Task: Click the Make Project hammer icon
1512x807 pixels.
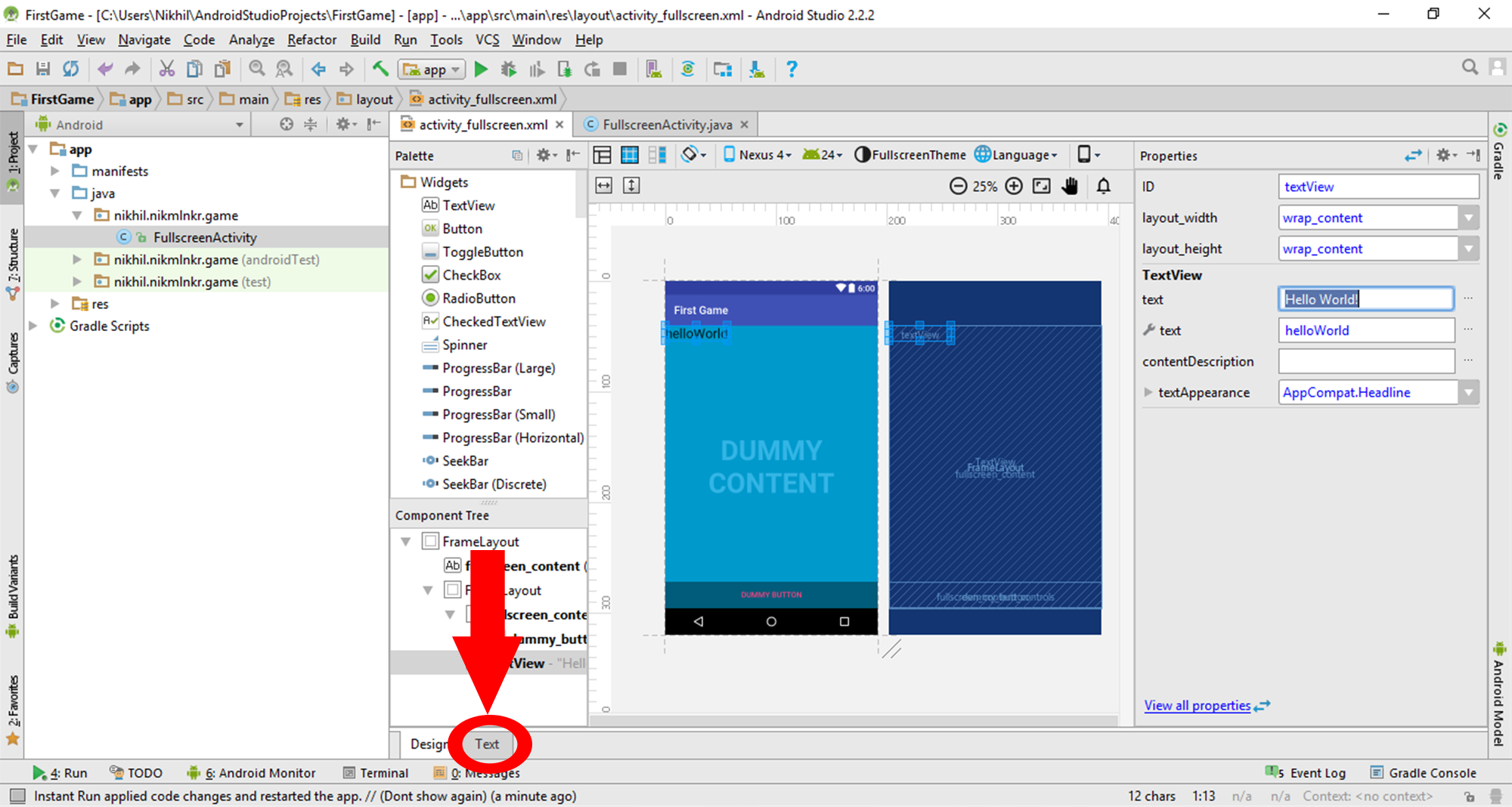Action: click(x=380, y=70)
